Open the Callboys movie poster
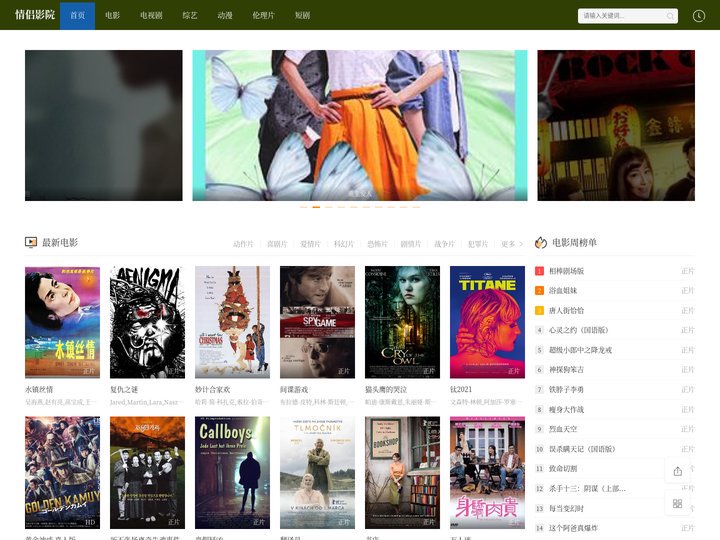720x540 pixels. pos(232,472)
